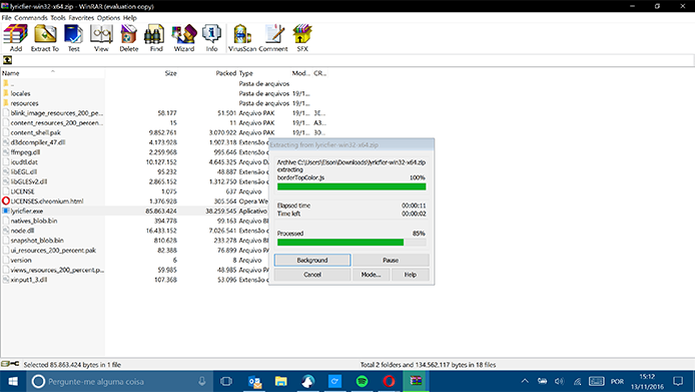Launch the Wizard tool
This screenshot has height=392, width=695.
point(184,38)
